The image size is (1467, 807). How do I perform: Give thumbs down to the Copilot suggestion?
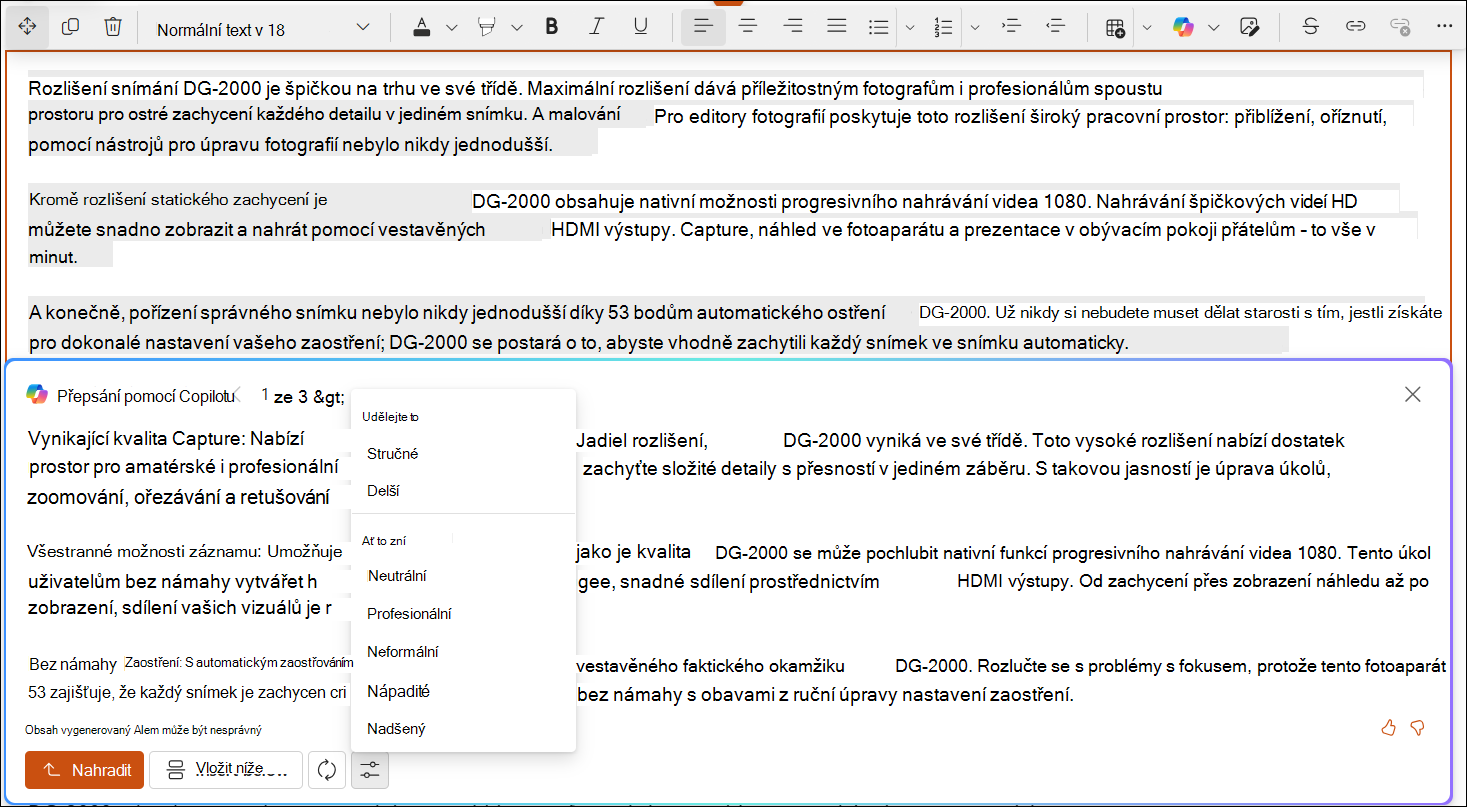(1417, 728)
